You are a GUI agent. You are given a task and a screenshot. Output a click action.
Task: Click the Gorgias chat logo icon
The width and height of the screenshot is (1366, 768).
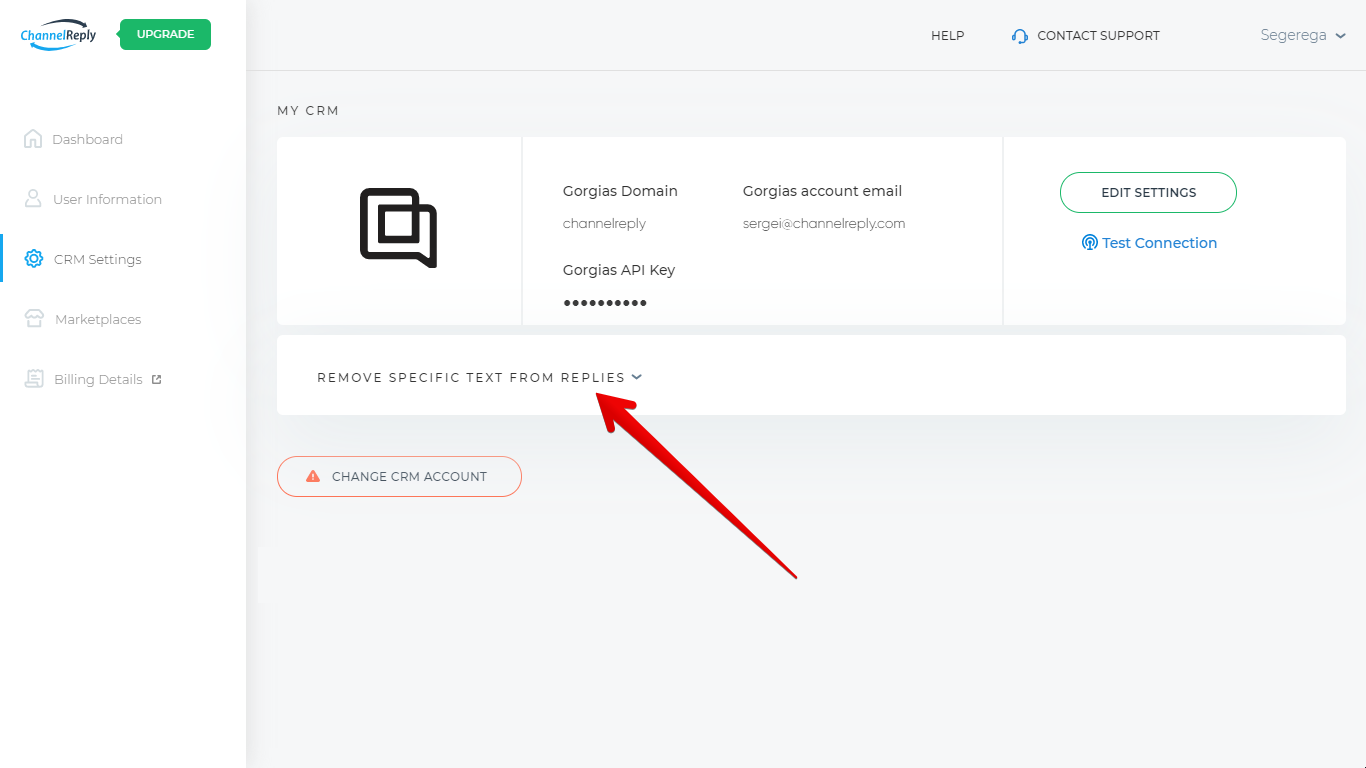398,228
